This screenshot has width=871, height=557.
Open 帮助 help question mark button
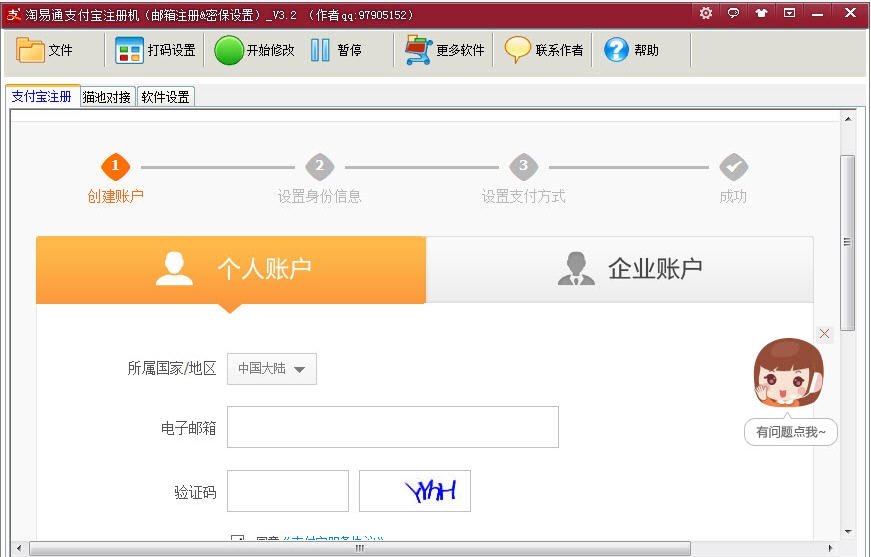point(631,50)
